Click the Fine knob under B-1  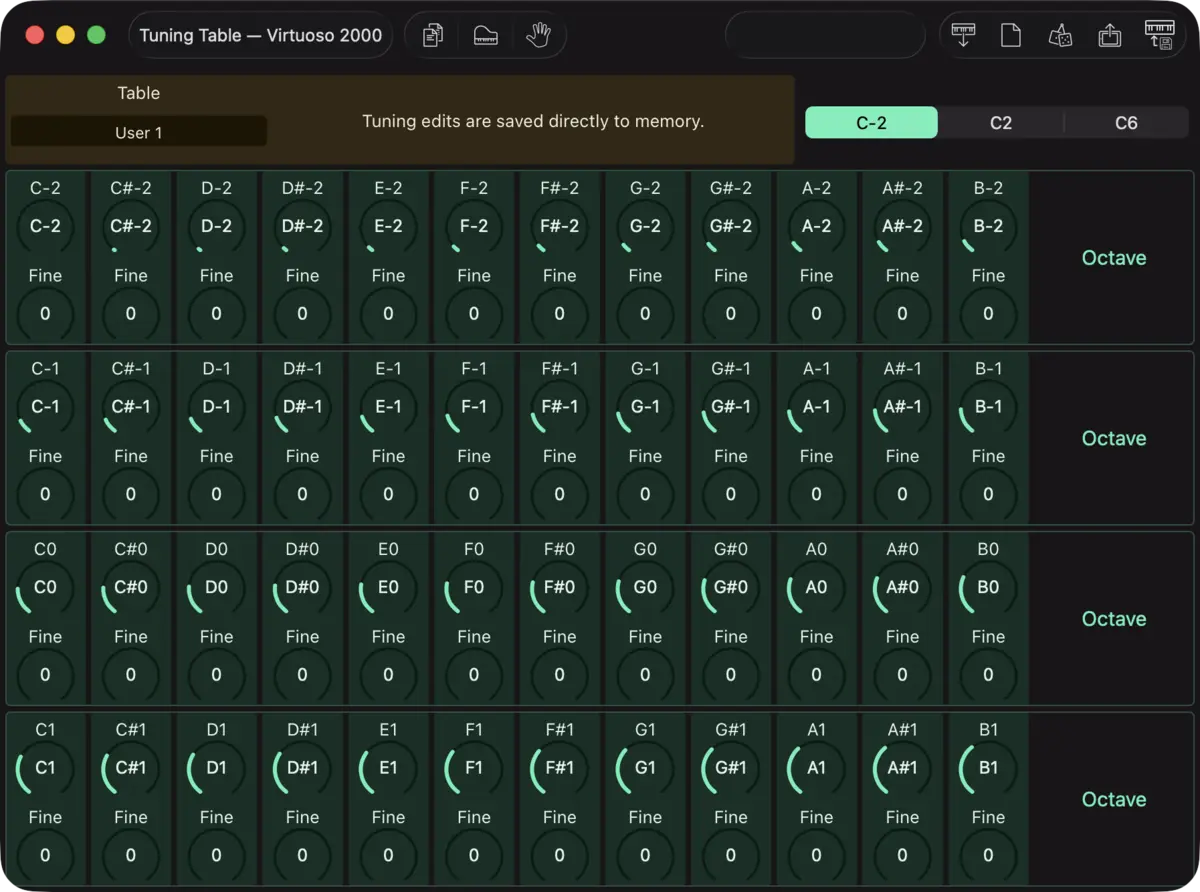[x=988, y=494]
